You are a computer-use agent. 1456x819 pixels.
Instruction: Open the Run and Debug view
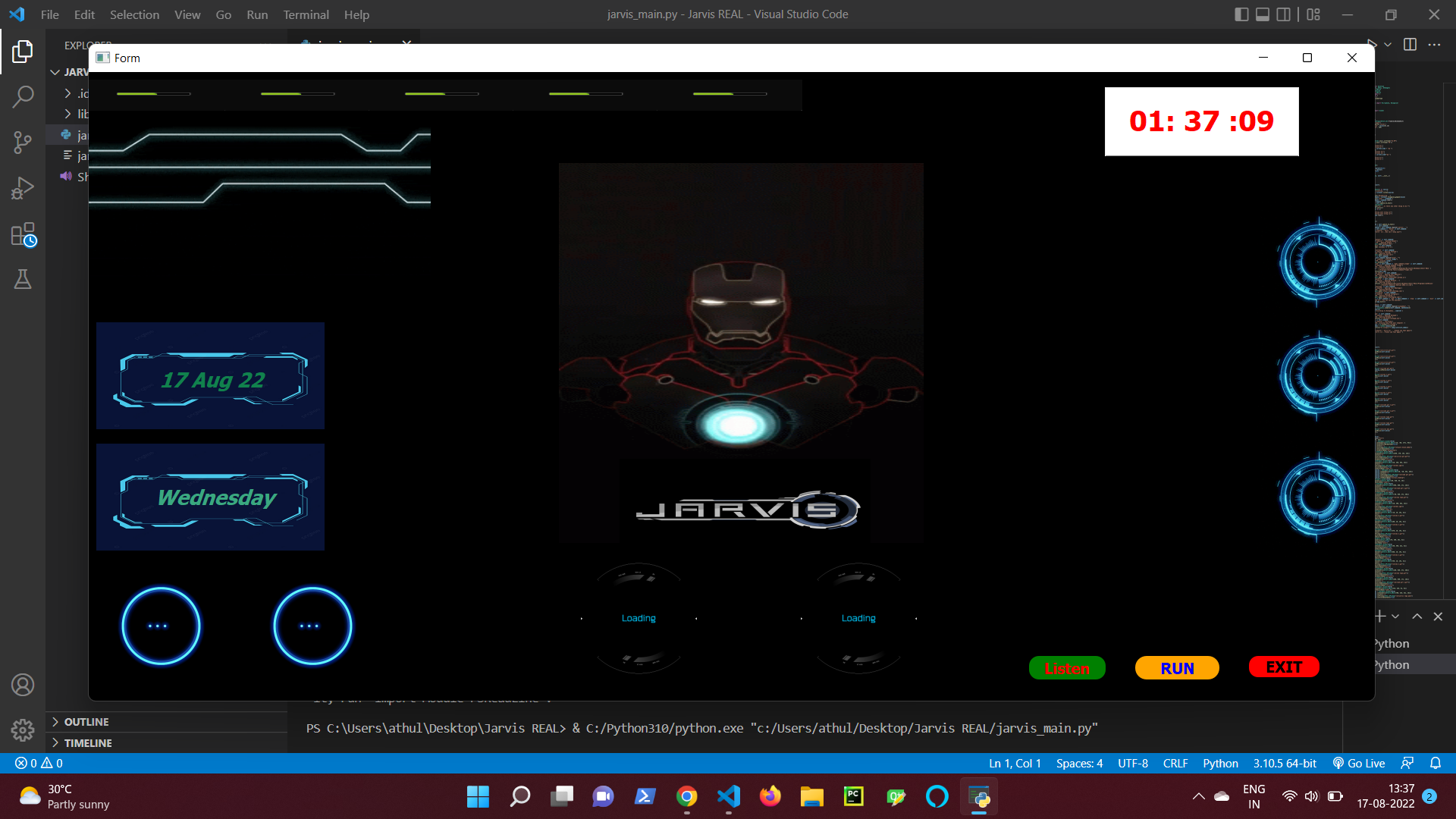(23, 188)
